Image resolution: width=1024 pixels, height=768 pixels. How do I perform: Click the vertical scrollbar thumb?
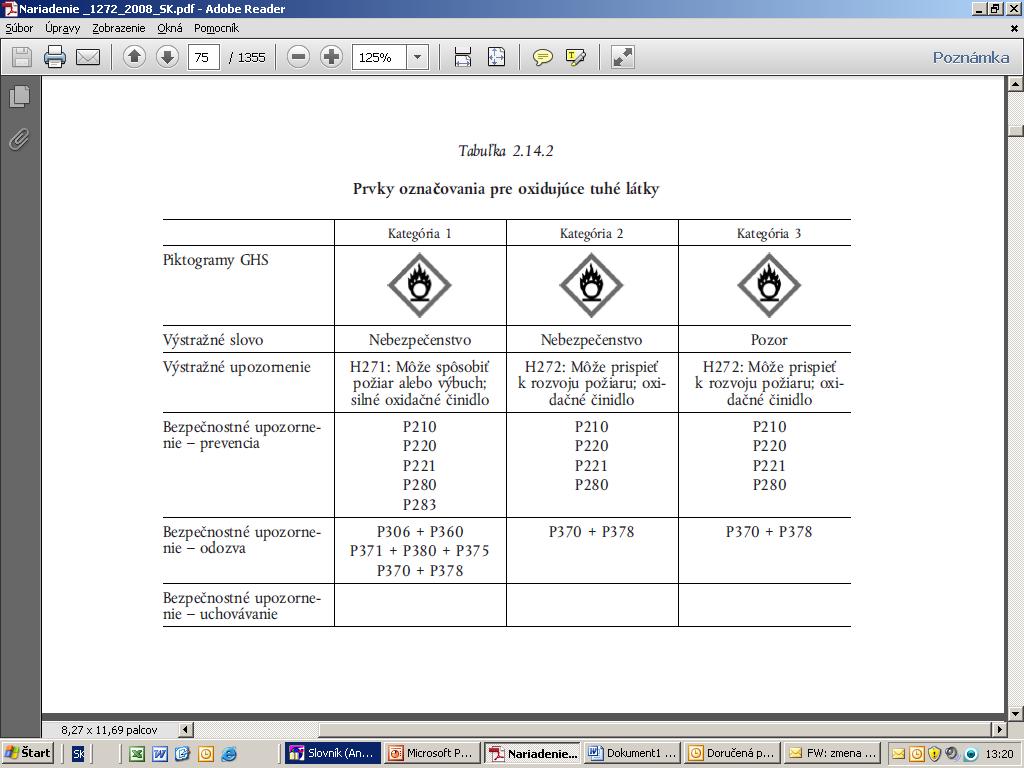coord(1016,130)
